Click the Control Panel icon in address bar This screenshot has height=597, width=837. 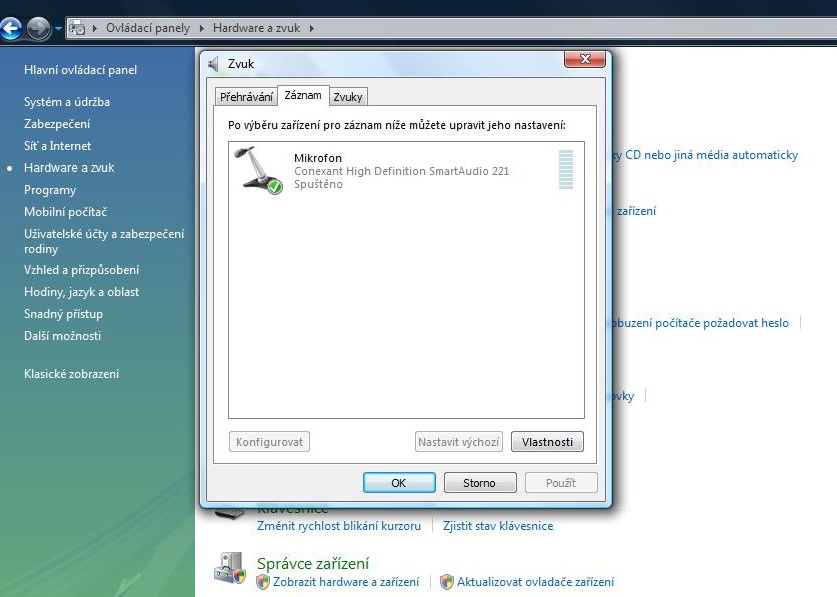(78, 28)
